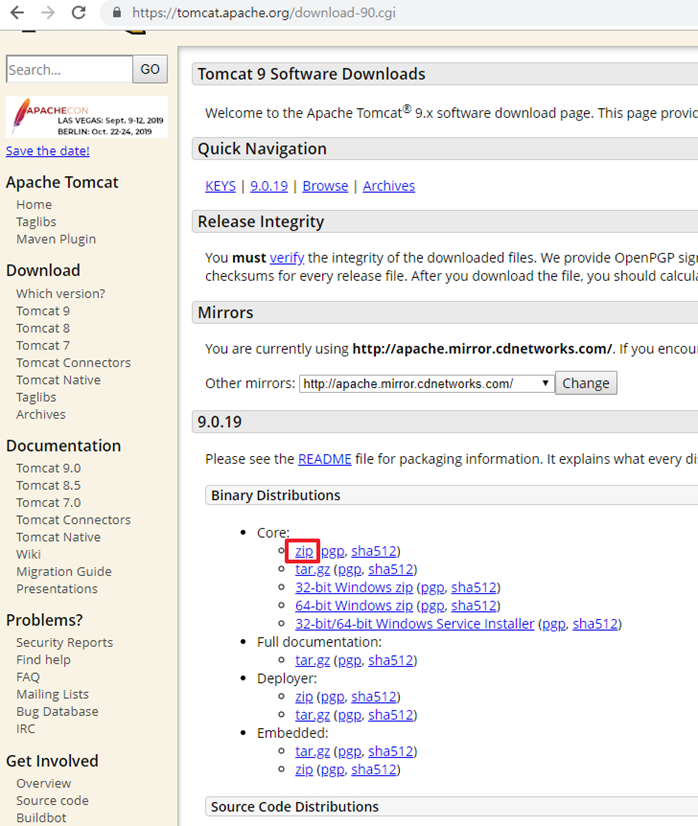Download the Full documentation tar.gz
Viewport: 698px width, 826px height.
[313, 661]
